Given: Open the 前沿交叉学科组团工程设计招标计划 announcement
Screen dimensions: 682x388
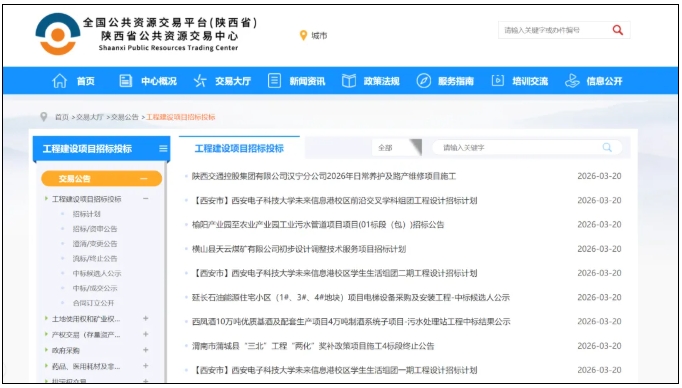Looking at the screenshot, I should point(334,201).
